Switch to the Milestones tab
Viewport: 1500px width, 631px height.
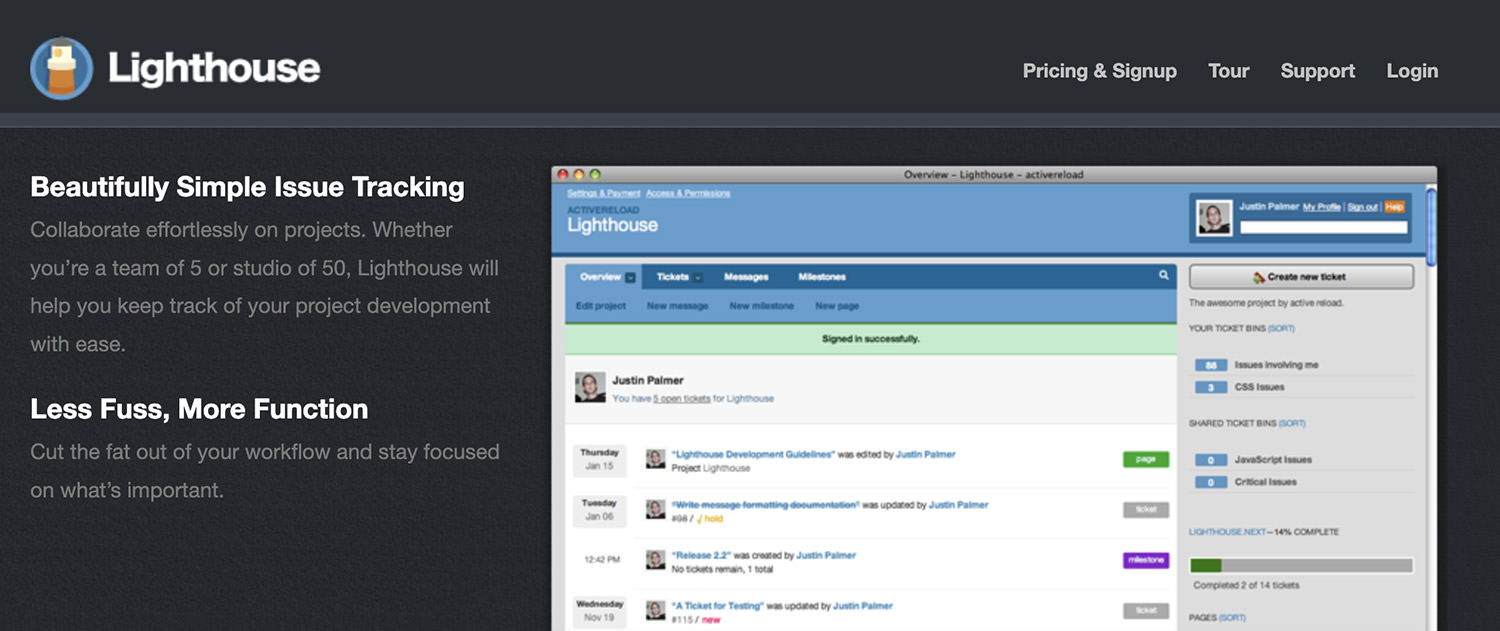coord(822,277)
